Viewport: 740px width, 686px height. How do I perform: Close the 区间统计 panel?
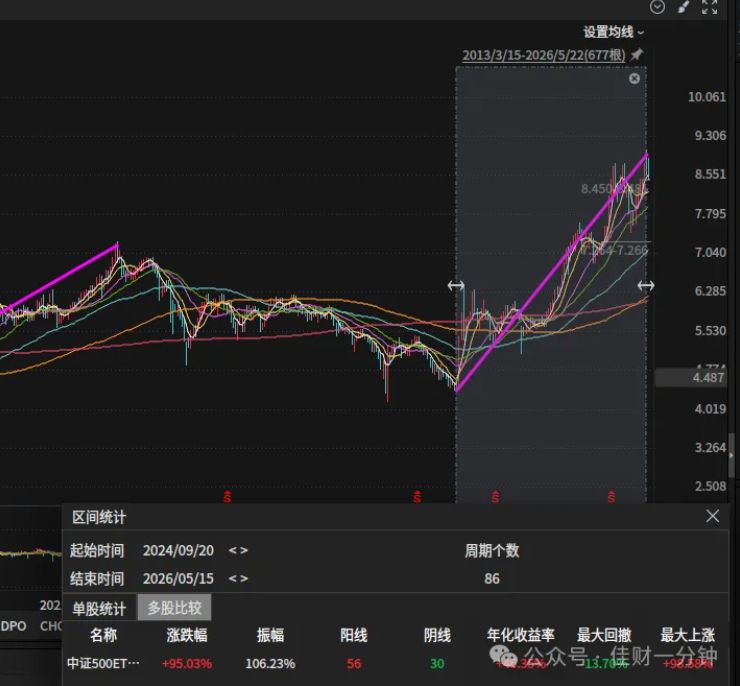pos(713,516)
